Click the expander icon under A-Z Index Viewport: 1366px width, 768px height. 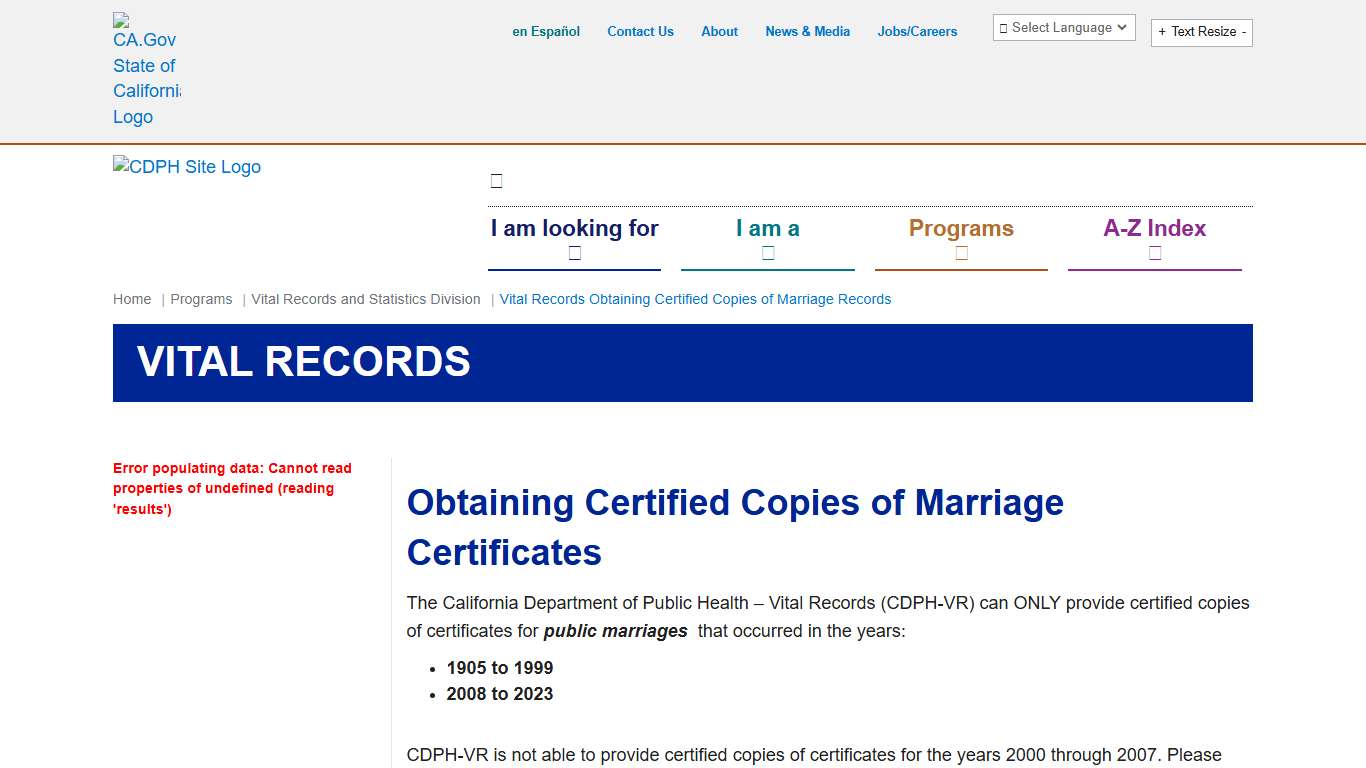1154,253
